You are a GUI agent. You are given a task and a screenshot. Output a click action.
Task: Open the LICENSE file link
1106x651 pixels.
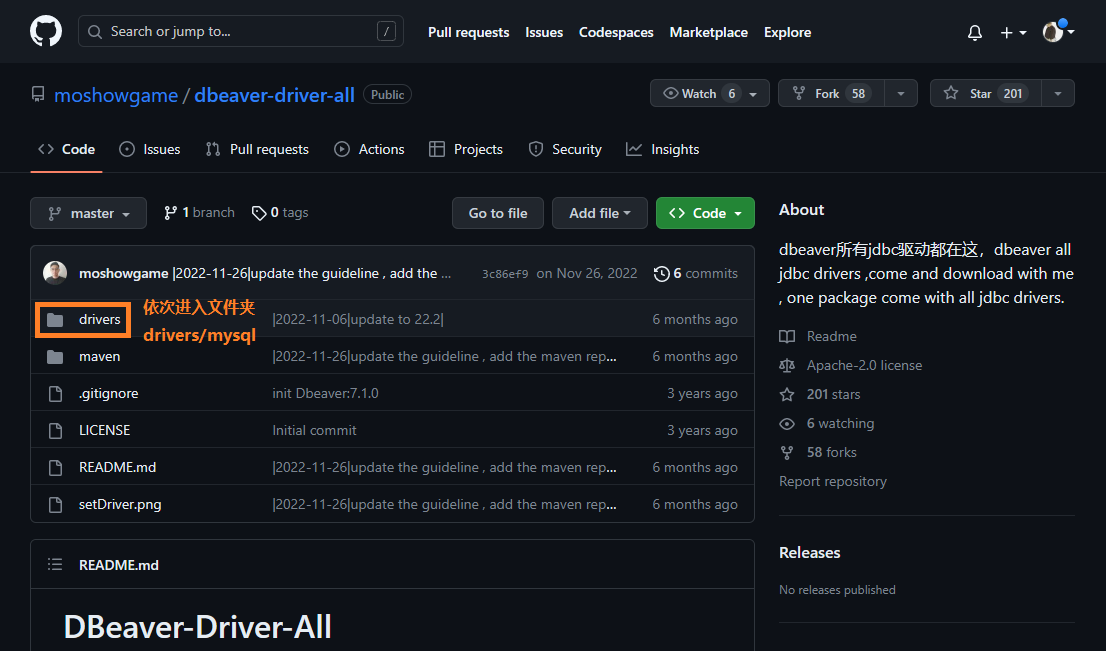point(104,429)
